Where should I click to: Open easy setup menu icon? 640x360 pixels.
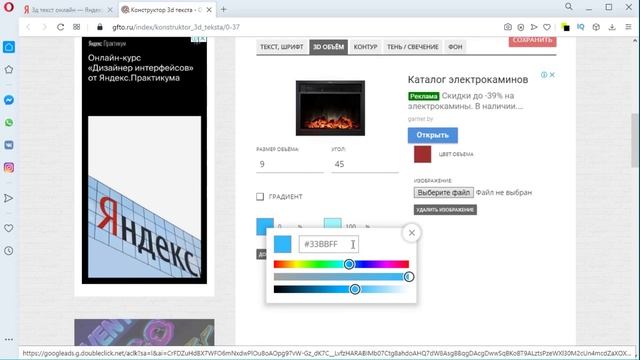[628, 27]
